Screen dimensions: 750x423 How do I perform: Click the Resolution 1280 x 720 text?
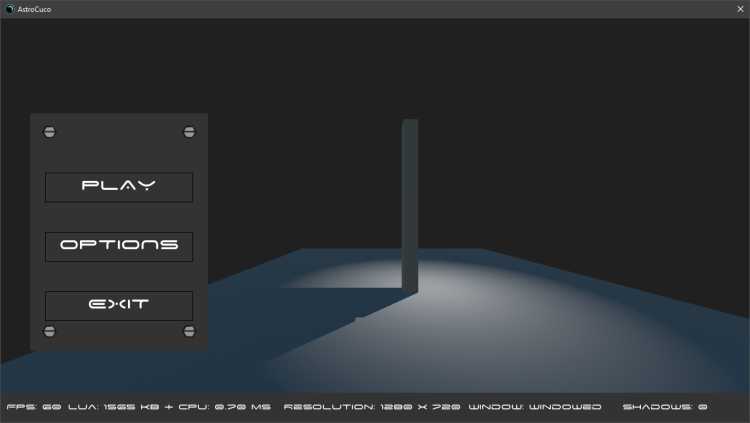point(372,407)
